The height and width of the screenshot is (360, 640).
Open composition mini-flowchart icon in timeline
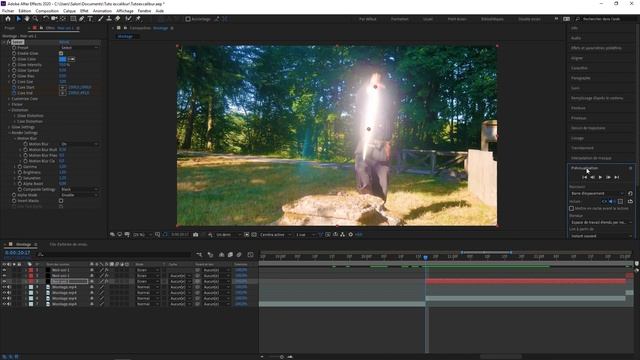point(199,255)
